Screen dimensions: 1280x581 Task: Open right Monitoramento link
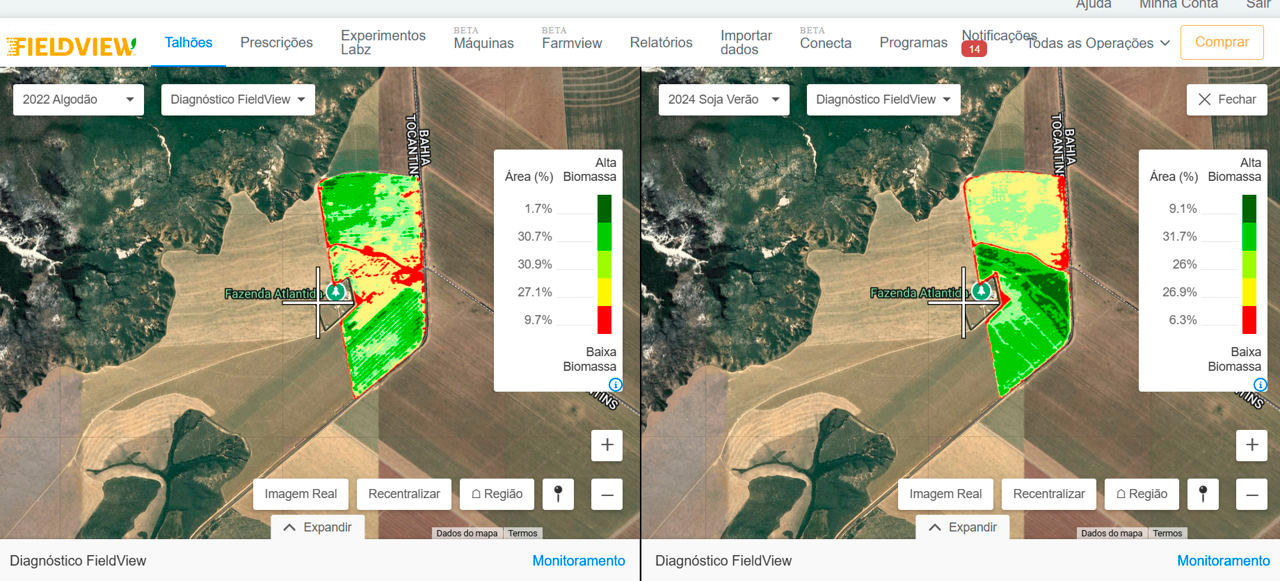1223,561
